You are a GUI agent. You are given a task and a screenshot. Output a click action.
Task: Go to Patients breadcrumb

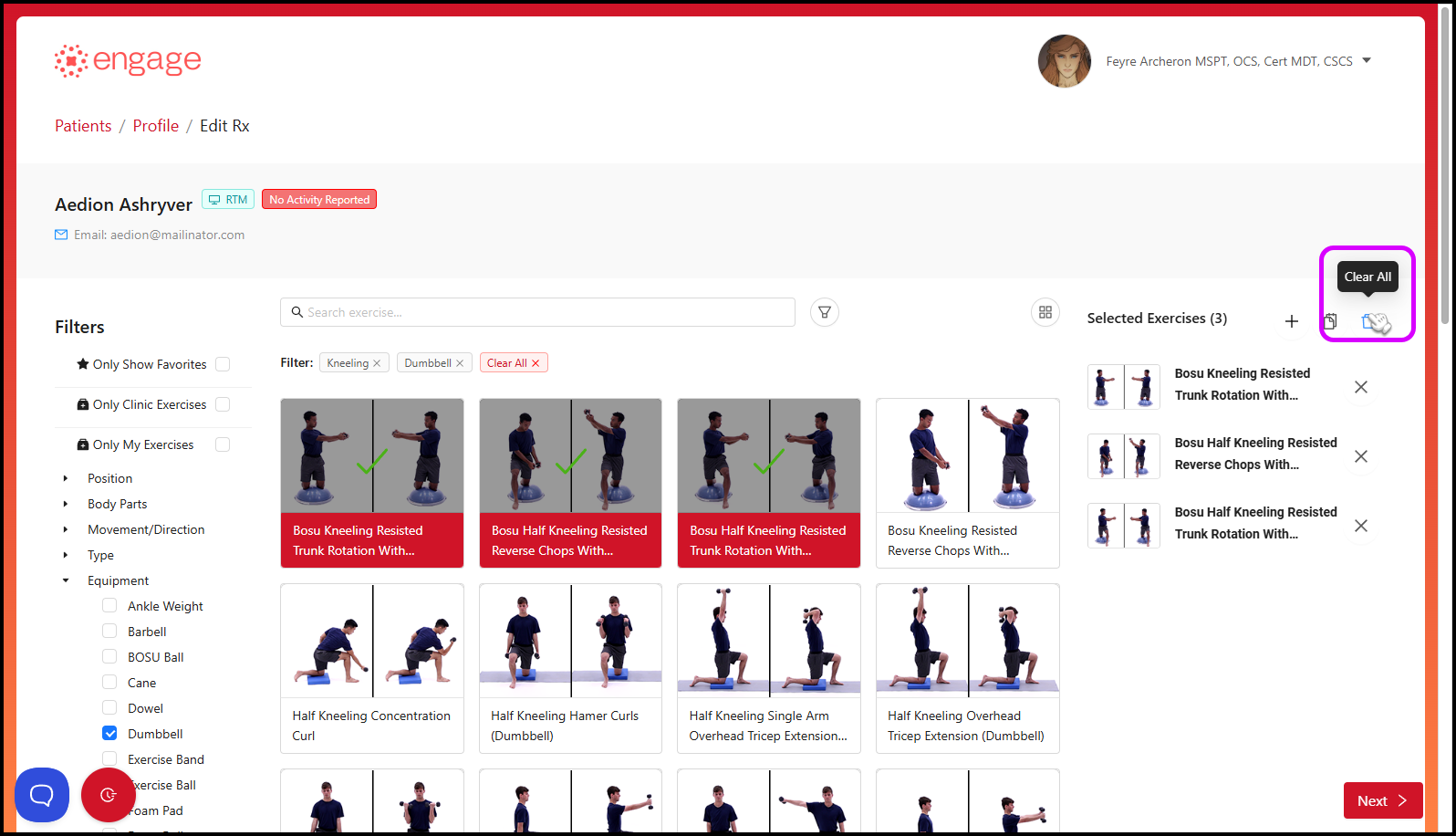point(83,126)
